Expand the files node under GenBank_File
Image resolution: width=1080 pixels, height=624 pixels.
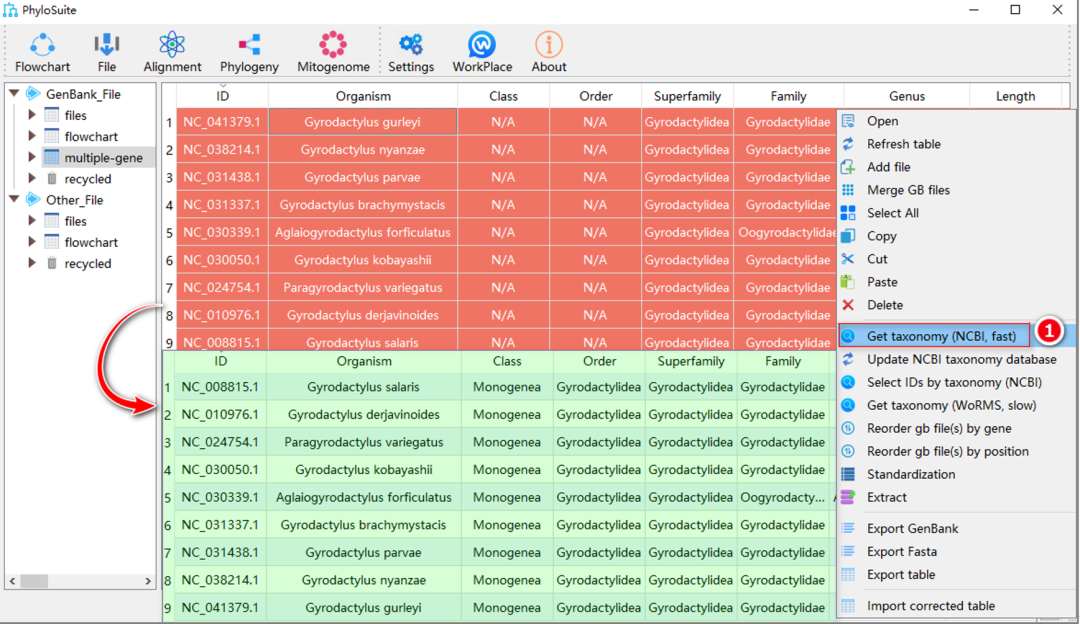(32, 115)
